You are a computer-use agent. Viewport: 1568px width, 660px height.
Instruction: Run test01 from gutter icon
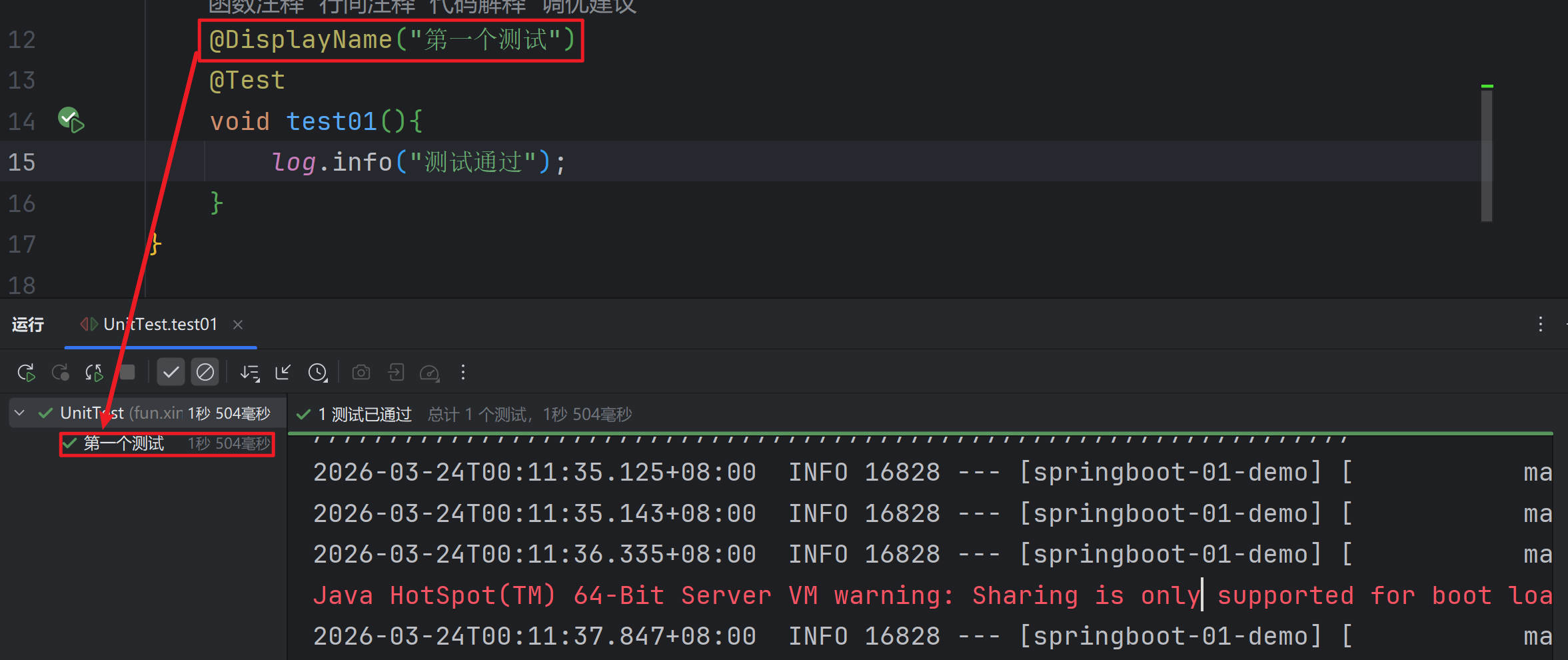click(71, 121)
